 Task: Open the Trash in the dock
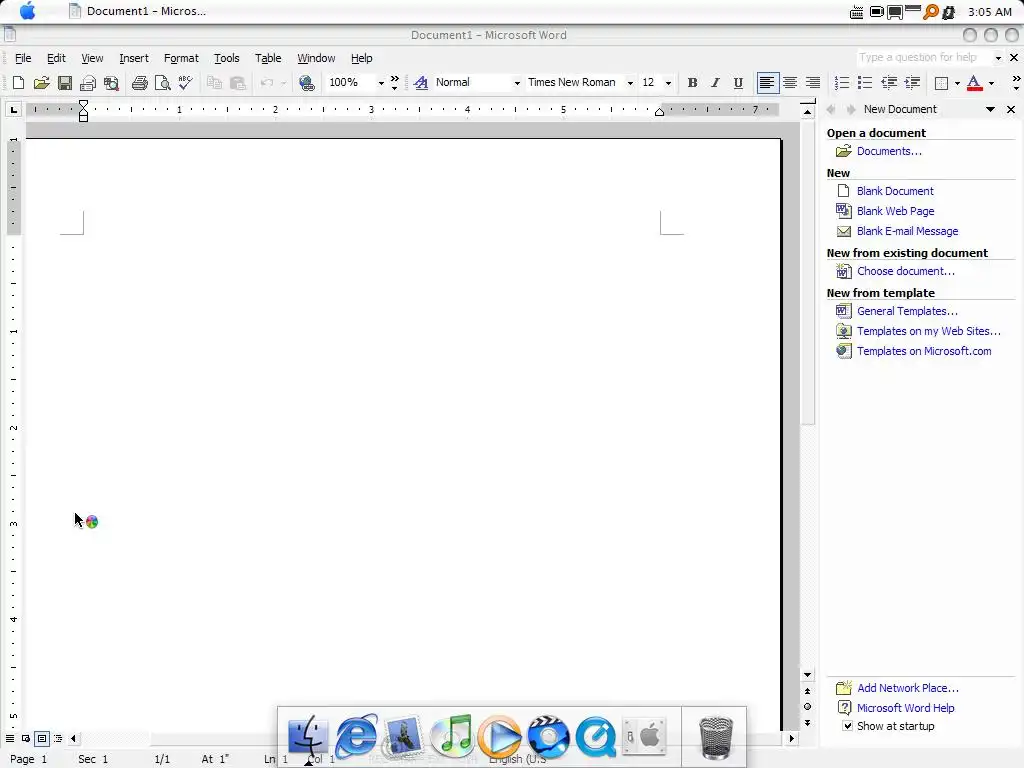click(x=716, y=737)
